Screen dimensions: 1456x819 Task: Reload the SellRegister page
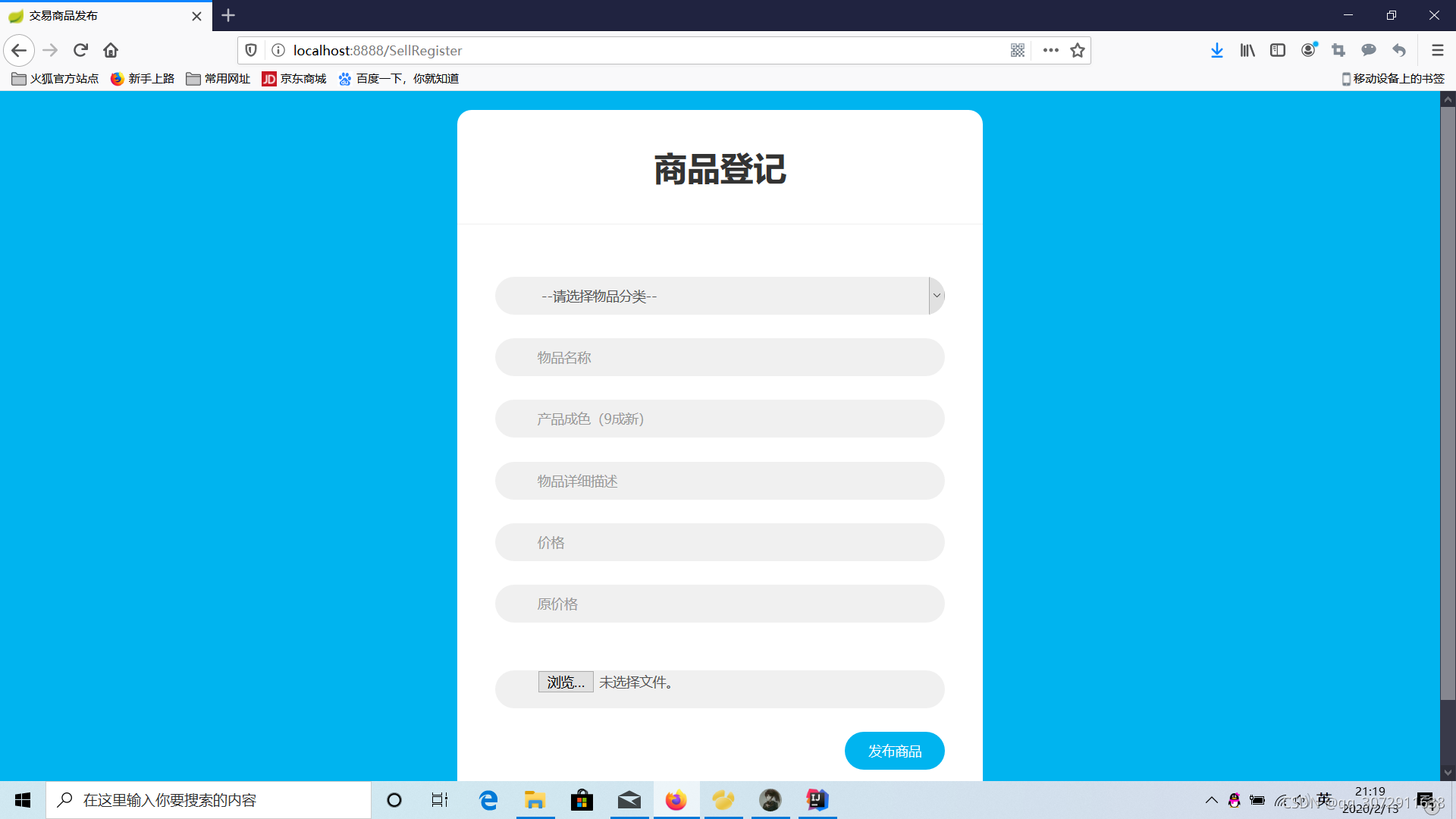click(80, 50)
